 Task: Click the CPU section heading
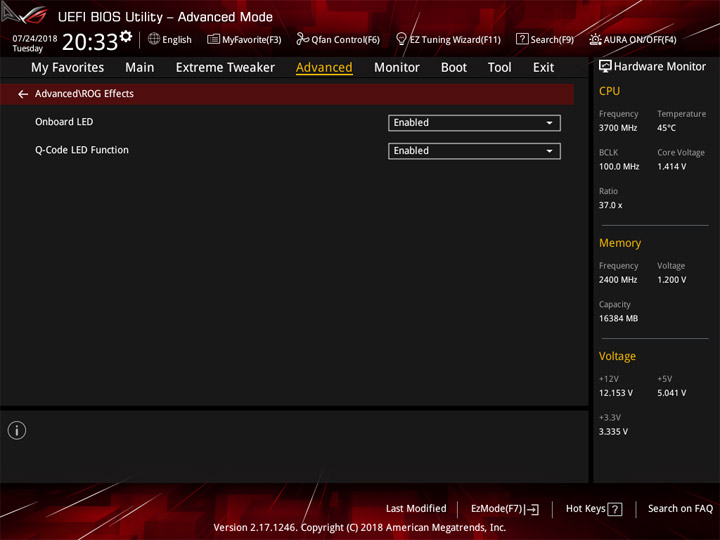(609, 91)
